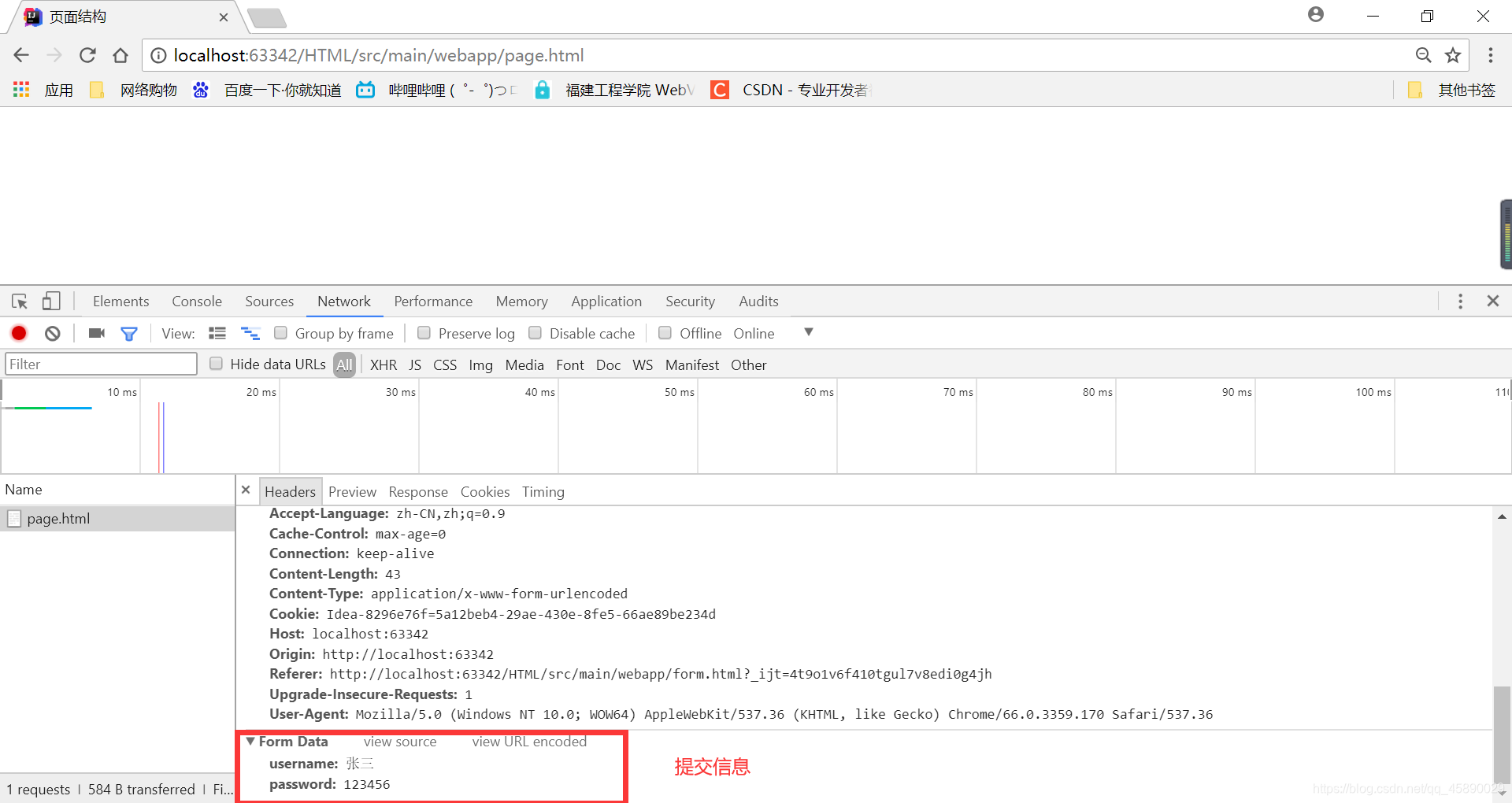
Task: Bookmark this page with star icon
Action: coord(1453,55)
